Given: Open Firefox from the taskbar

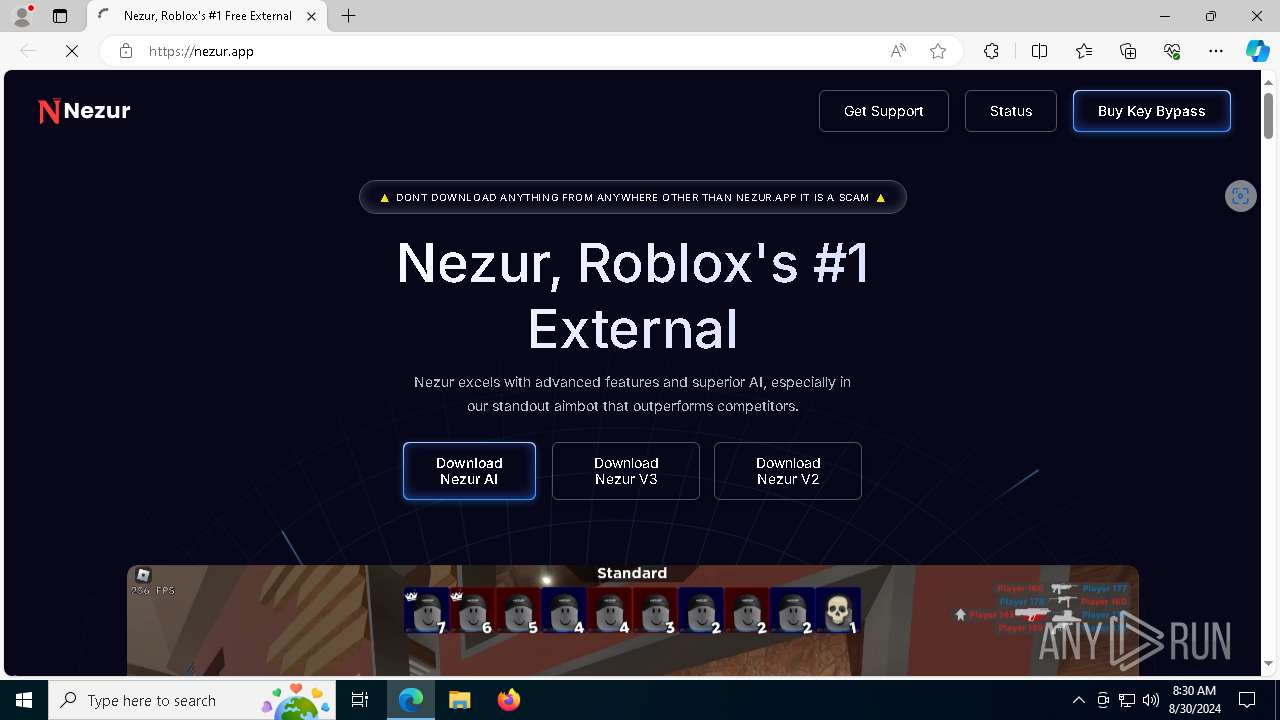Looking at the screenshot, I should (508, 700).
